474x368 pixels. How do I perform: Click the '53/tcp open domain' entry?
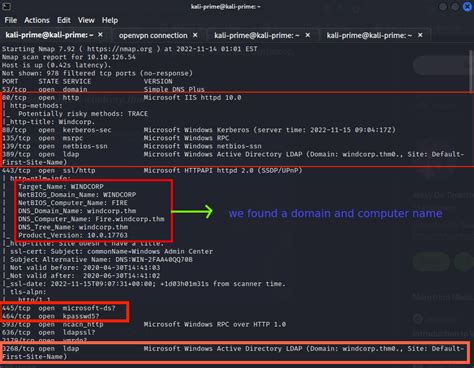(45, 90)
